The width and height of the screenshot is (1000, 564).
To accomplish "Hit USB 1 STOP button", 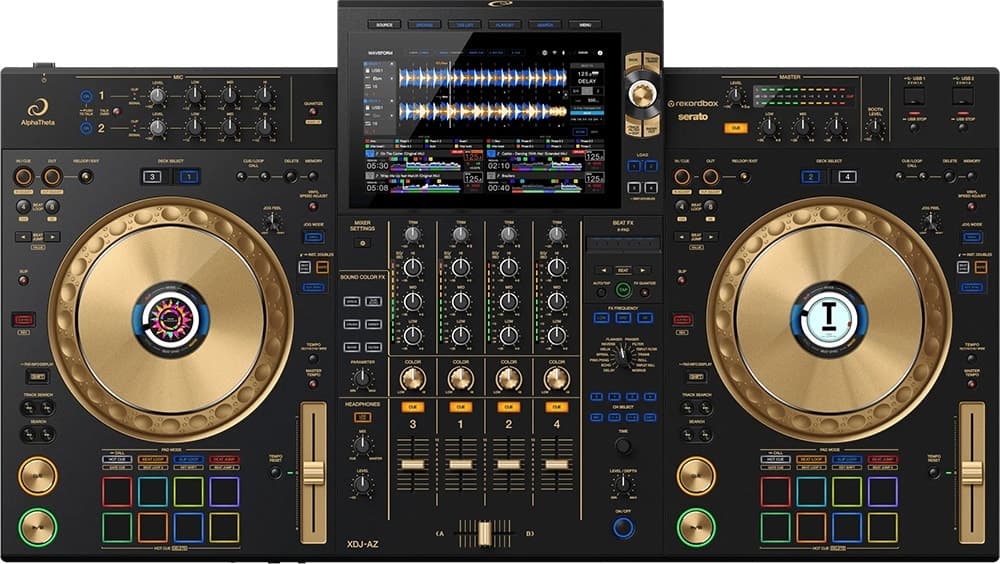I will (914, 126).
